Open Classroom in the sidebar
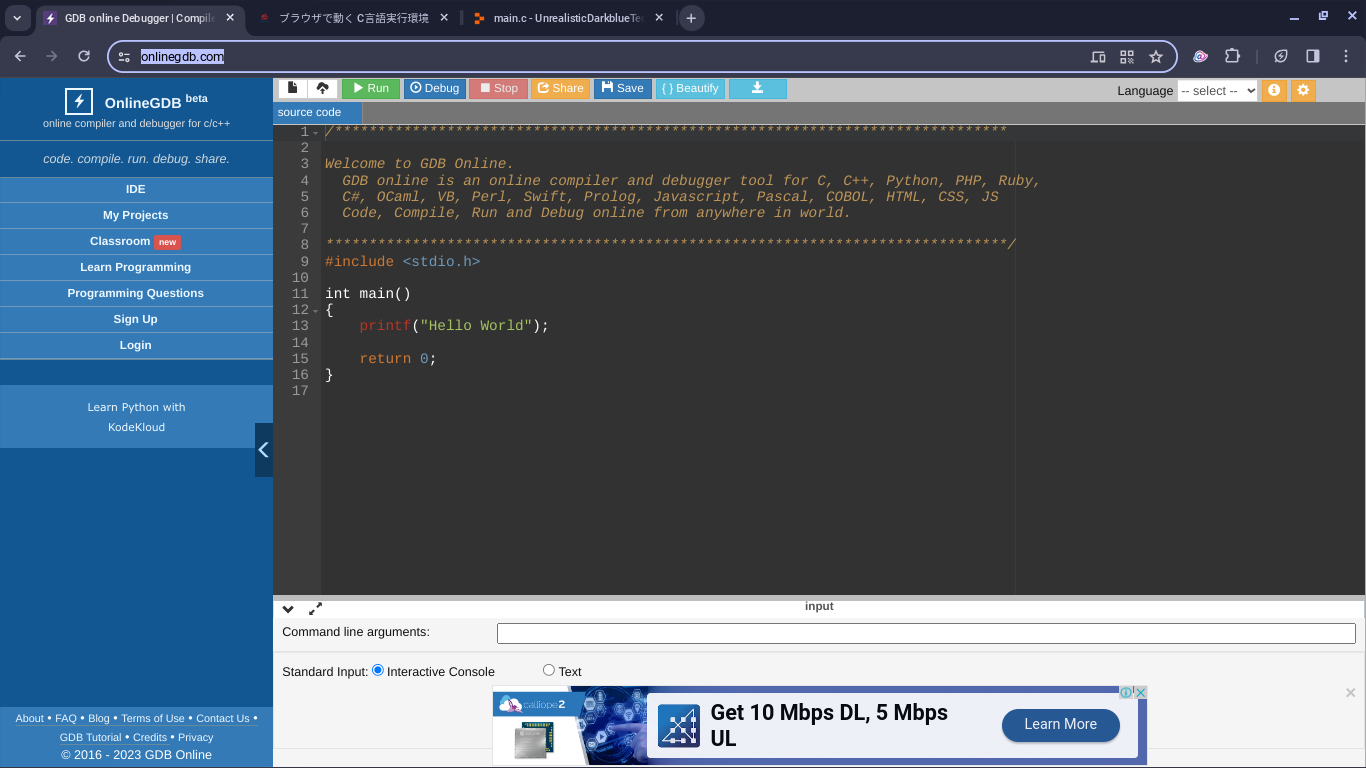 136,241
